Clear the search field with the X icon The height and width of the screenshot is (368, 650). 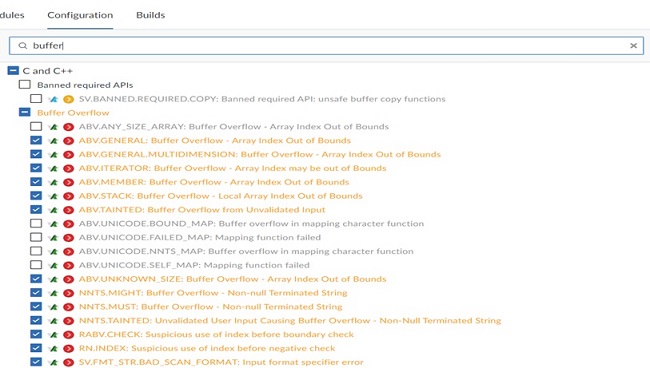[x=633, y=46]
